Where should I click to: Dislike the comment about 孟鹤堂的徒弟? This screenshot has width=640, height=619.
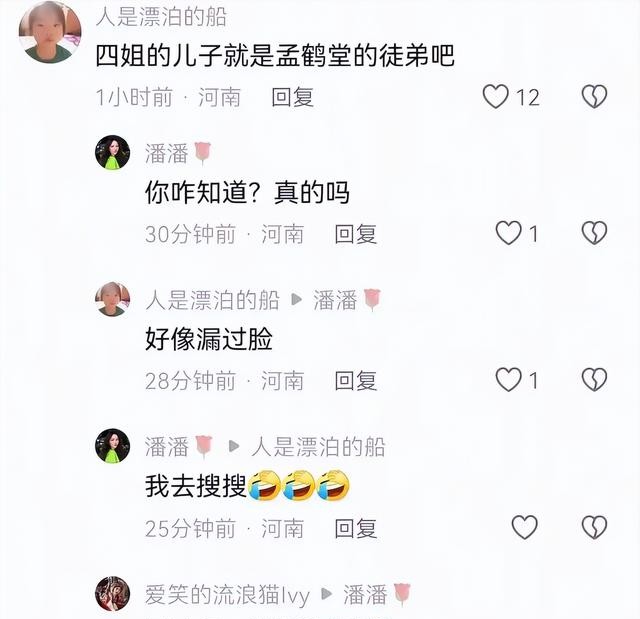pyautogui.click(x=594, y=96)
